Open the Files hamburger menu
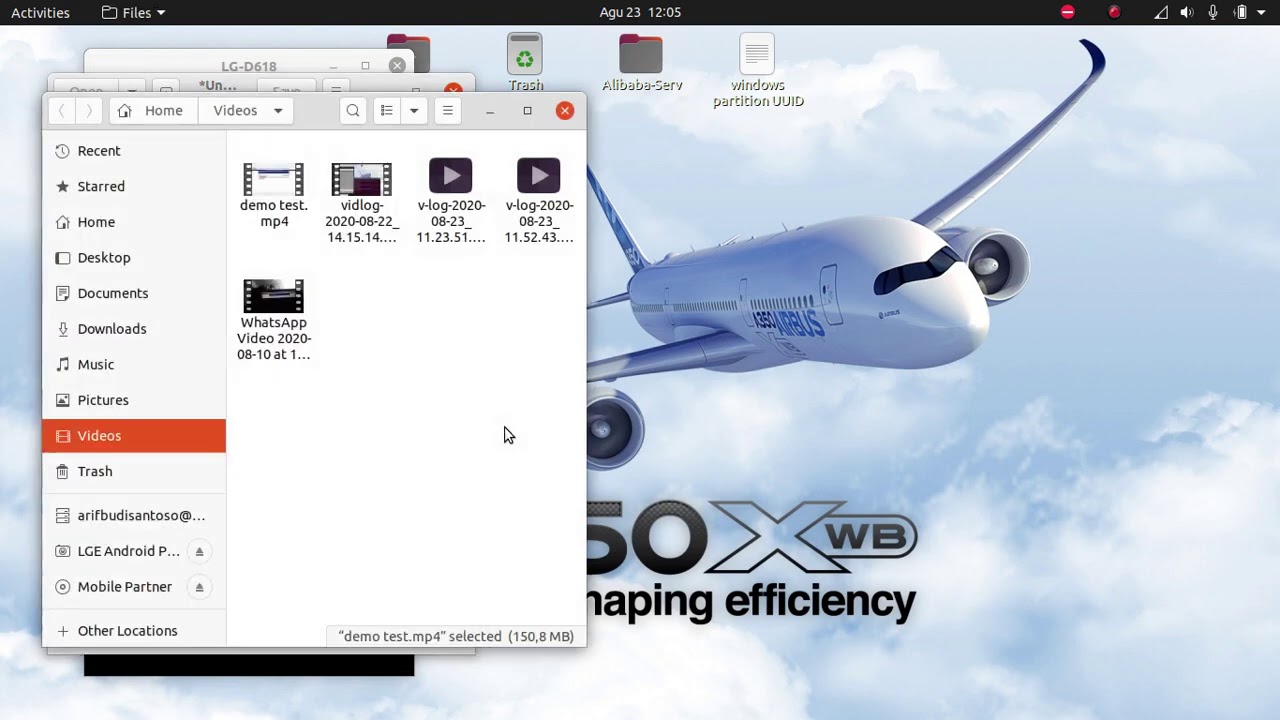Screen dimensions: 1280x720 448,111
